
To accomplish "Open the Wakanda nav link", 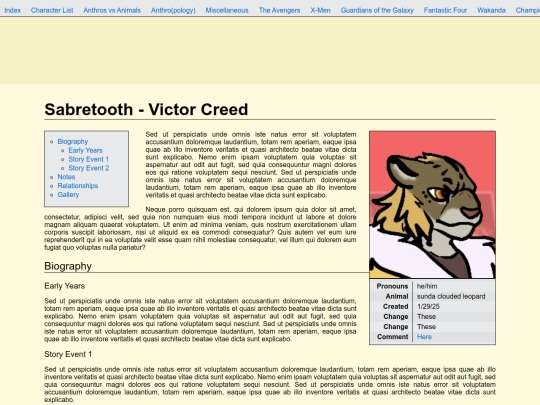I will (491, 10).
